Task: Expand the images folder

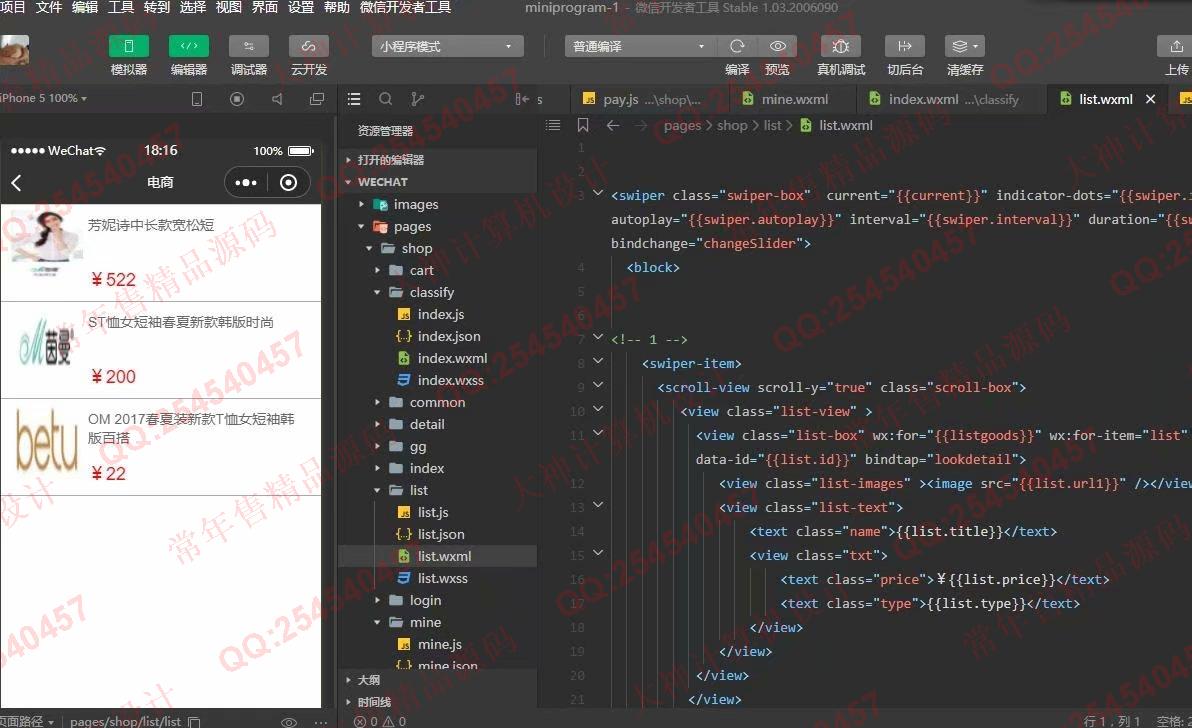Action: 438,204
